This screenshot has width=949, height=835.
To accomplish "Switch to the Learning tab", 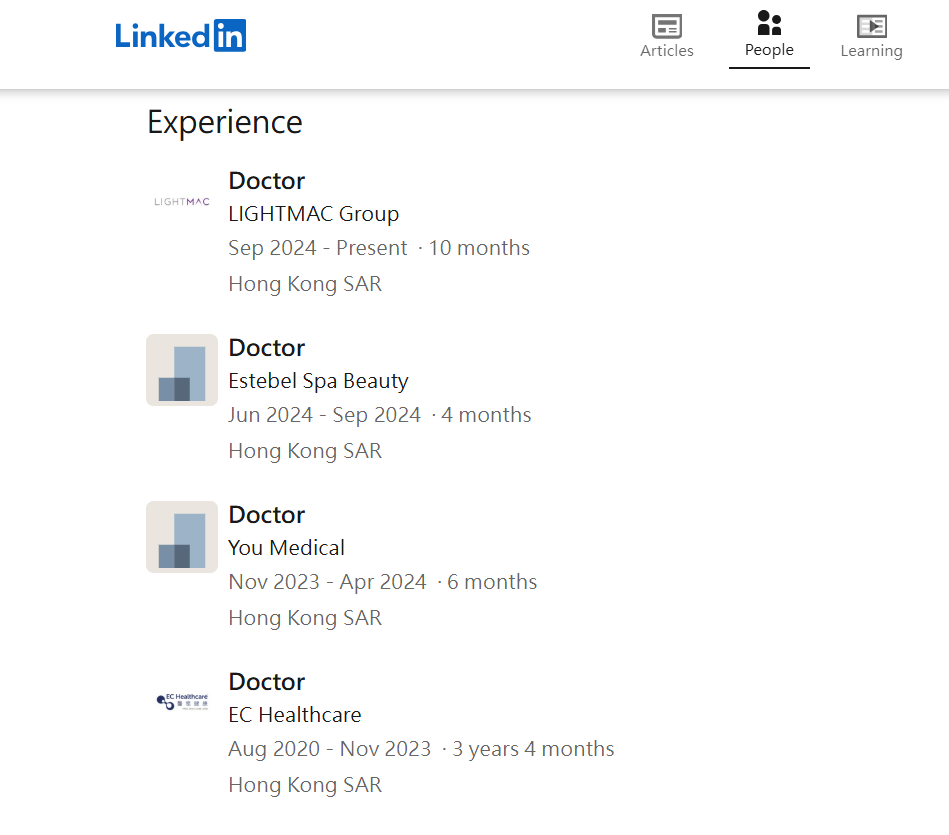I will (871, 37).
